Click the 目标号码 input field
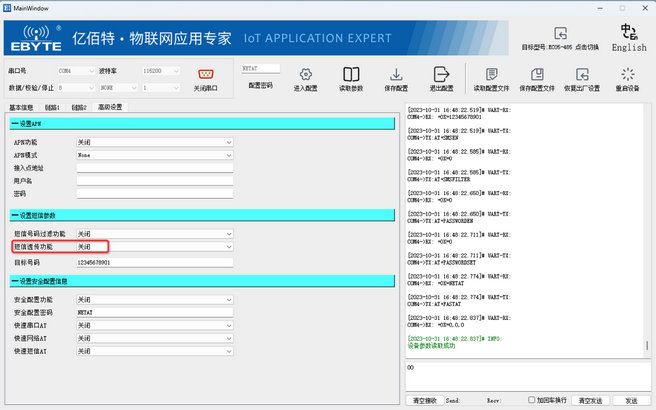Image resolution: width=656 pixels, height=410 pixels. [154, 262]
